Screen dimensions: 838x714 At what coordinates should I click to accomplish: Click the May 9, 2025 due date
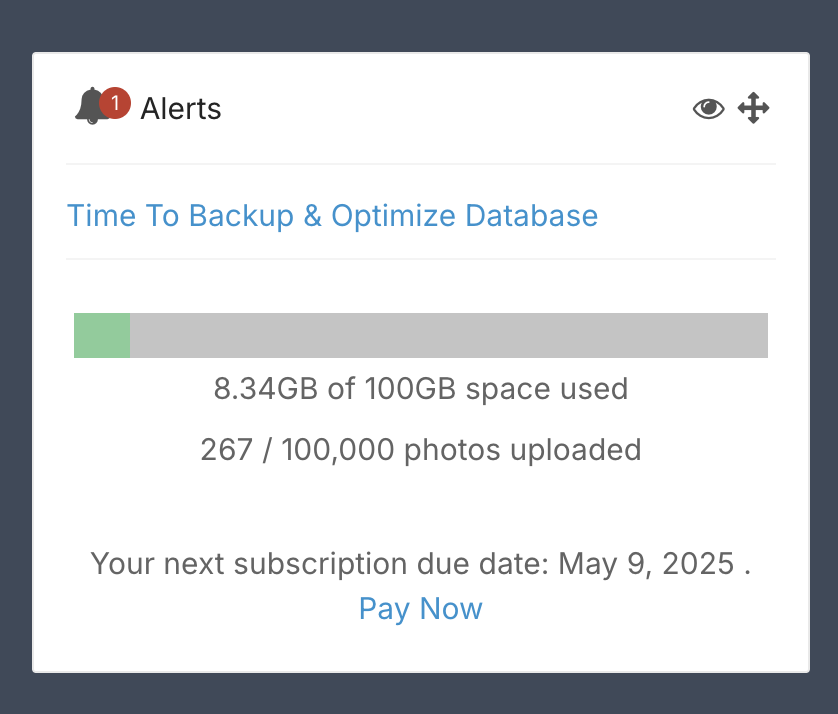646,564
